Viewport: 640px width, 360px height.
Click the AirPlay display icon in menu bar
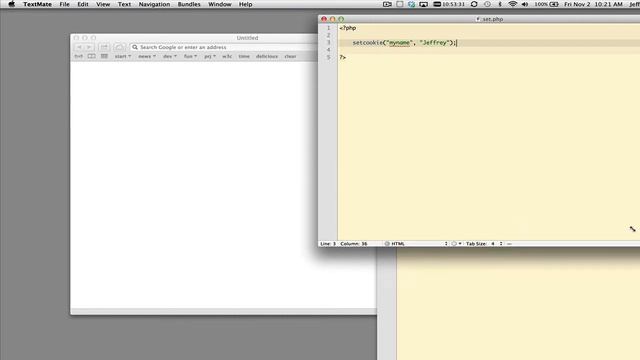pyautogui.click(x=424, y=4)
